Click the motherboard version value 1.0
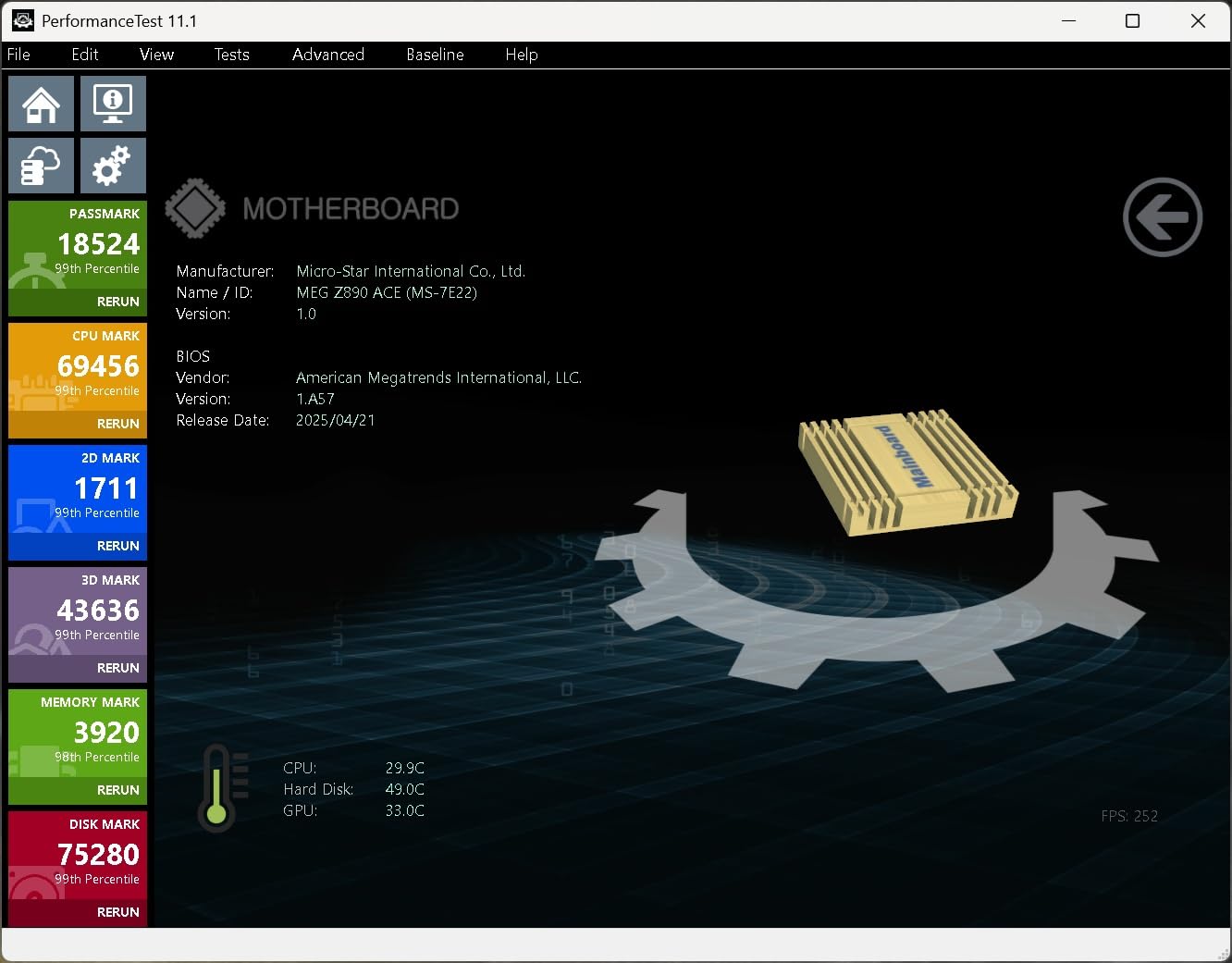1232x963 pixels. [x=306, y=314]
